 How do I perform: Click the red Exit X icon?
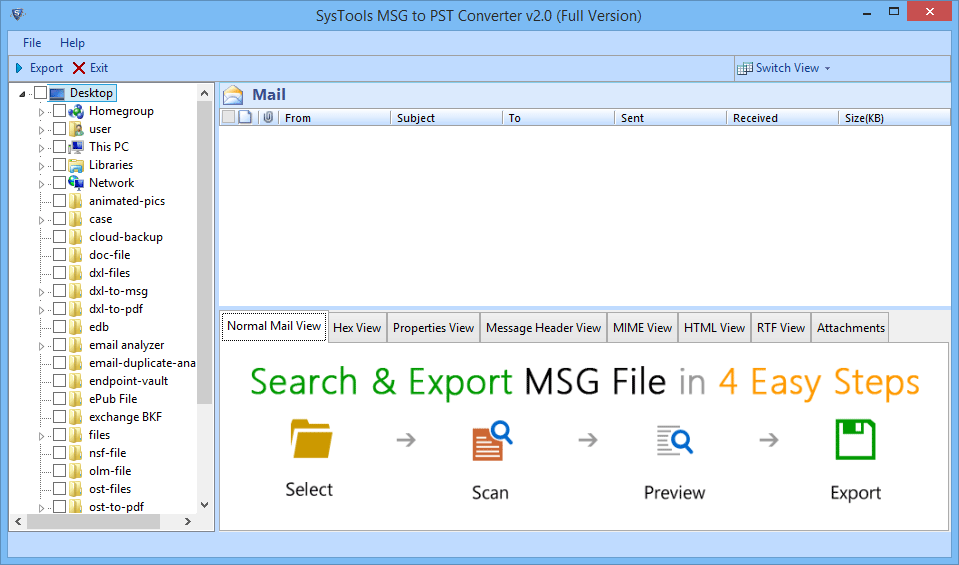tap(79, 68)
